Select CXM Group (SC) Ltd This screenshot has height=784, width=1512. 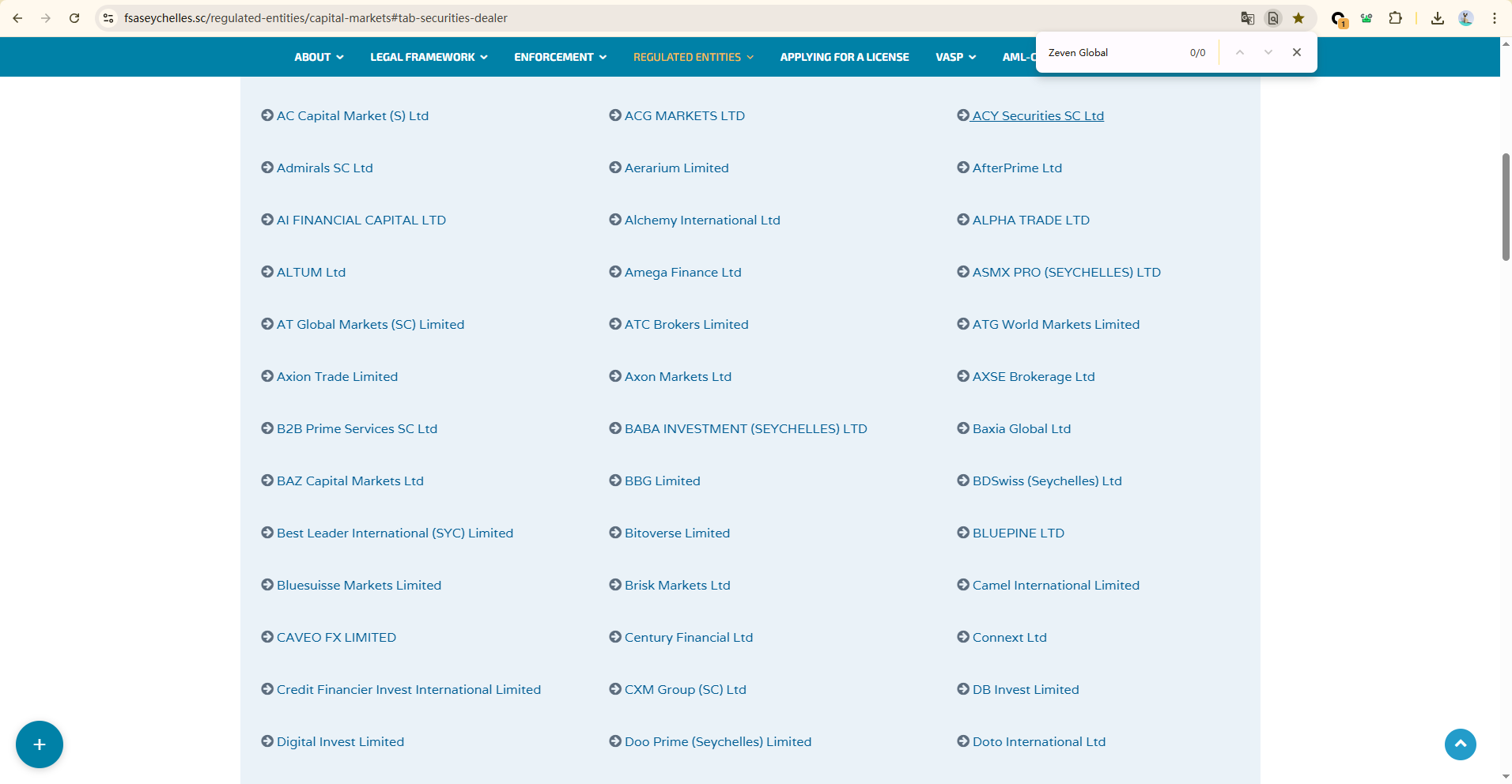tap(686, 689)
